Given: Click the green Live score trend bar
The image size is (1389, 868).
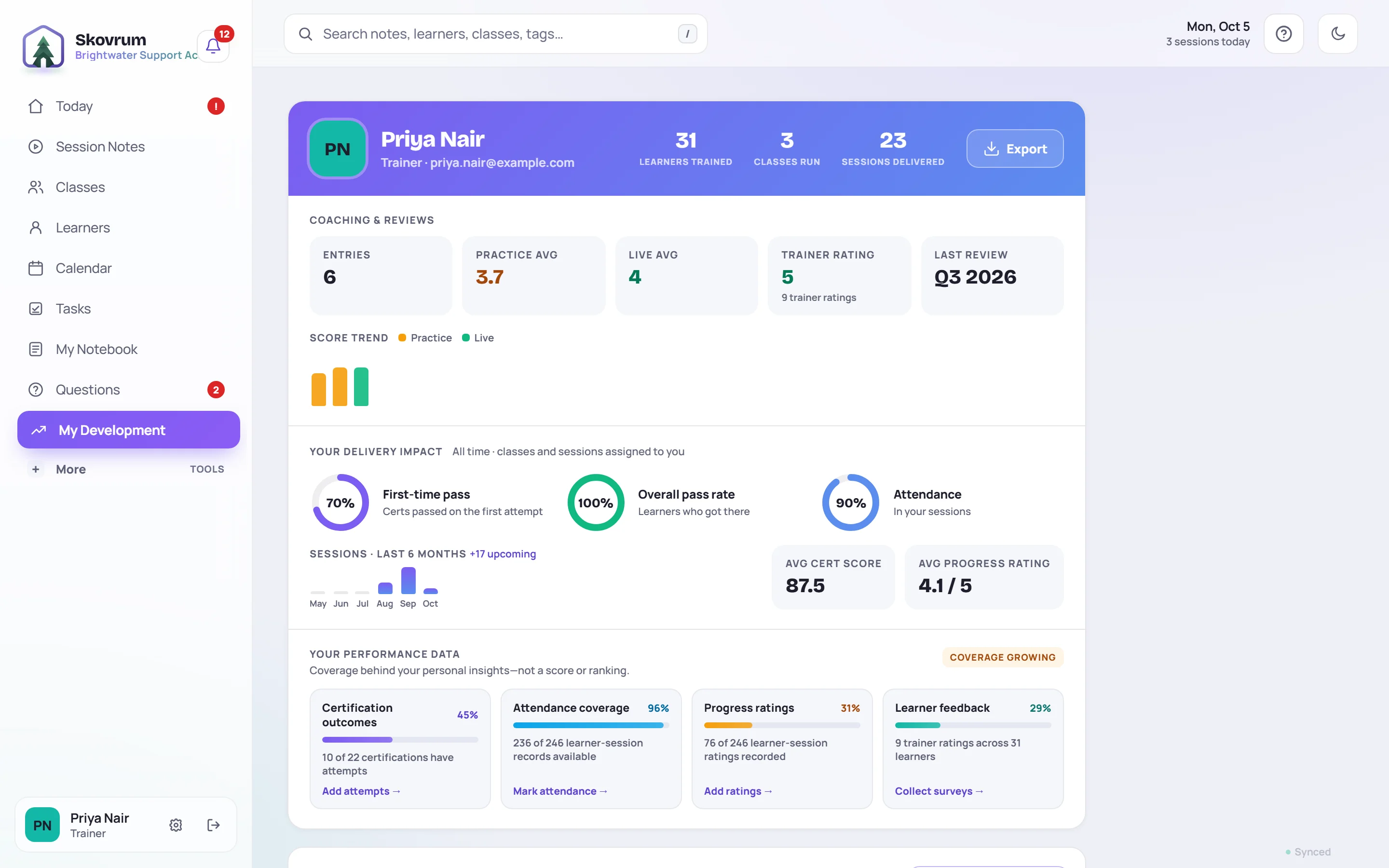Looking at the screenshot, I should [361, 387].
